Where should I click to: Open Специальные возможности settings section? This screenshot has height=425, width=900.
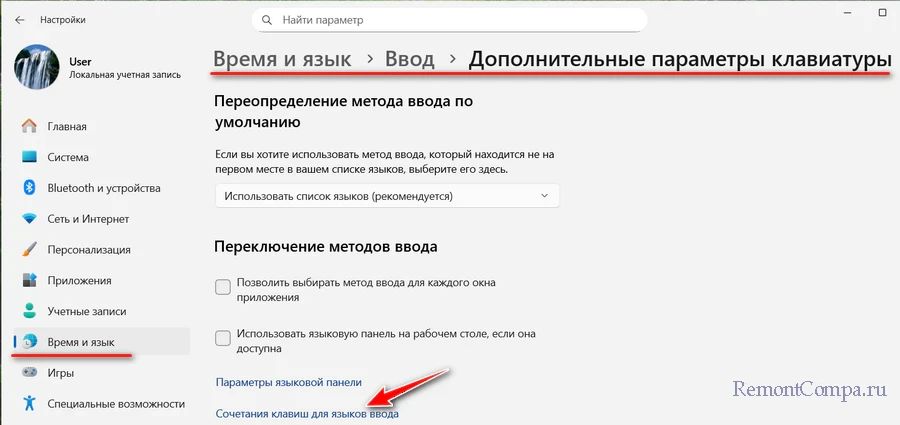tap(115, 404)
